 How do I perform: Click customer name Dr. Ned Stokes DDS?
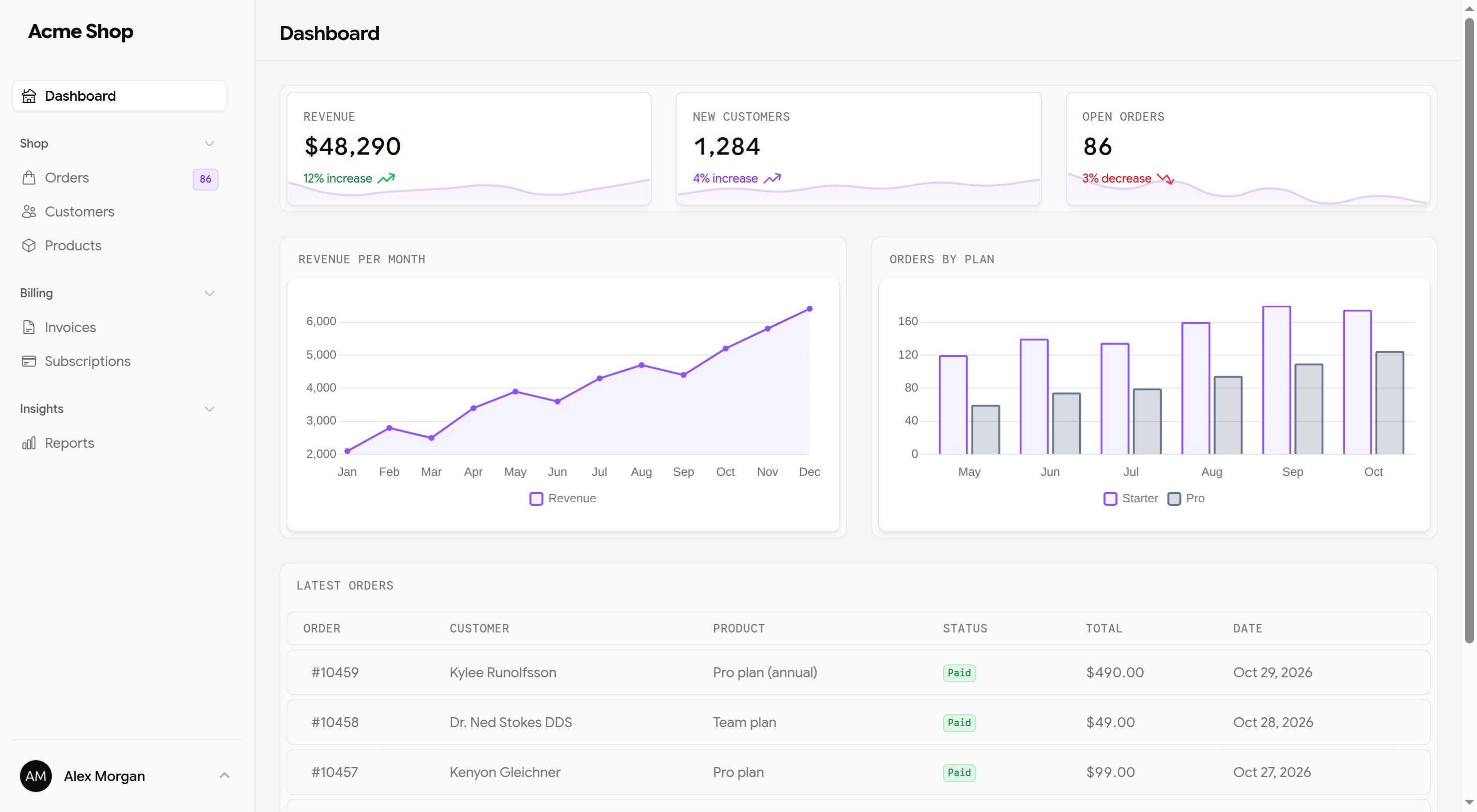(x=510, y=722)
